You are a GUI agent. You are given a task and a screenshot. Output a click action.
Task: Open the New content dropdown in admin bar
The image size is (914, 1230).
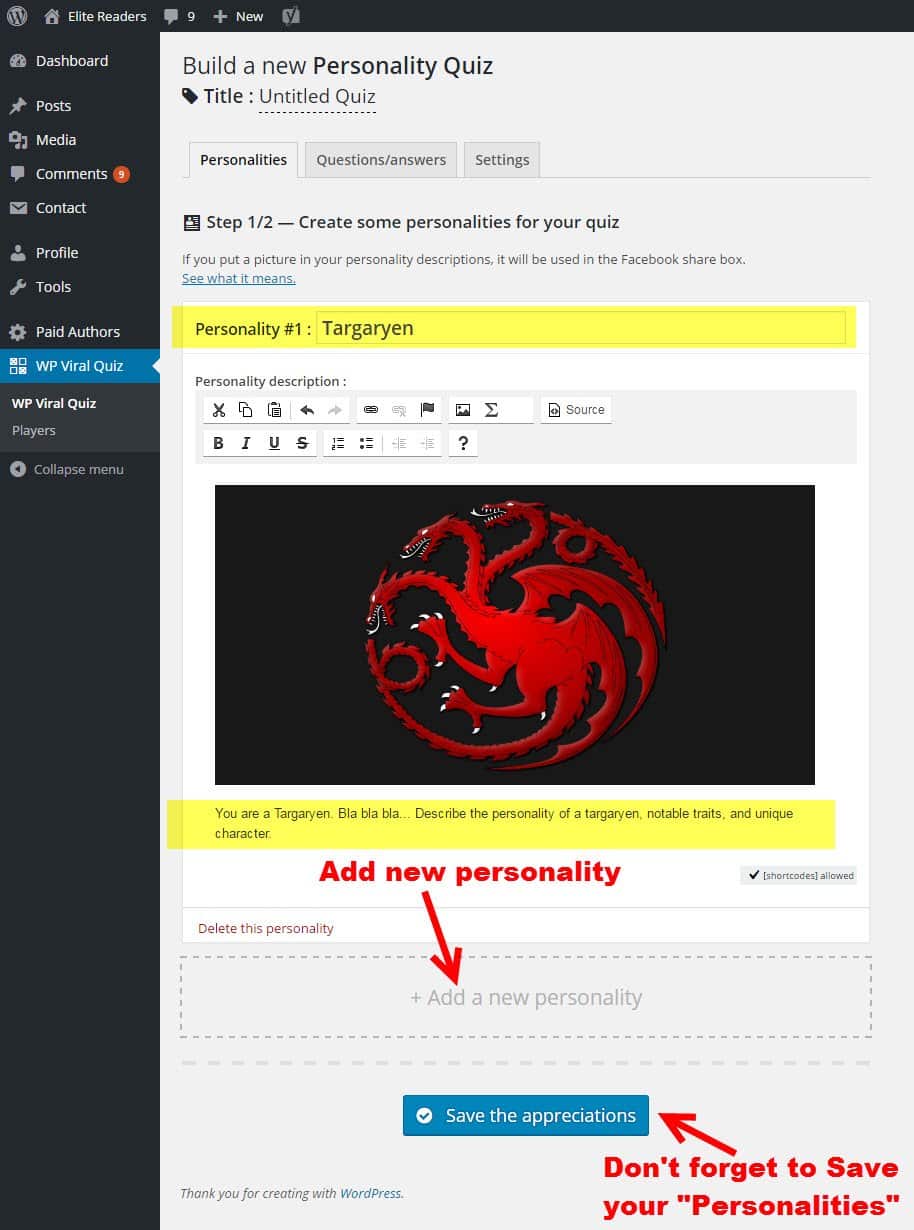pos(239,16)
